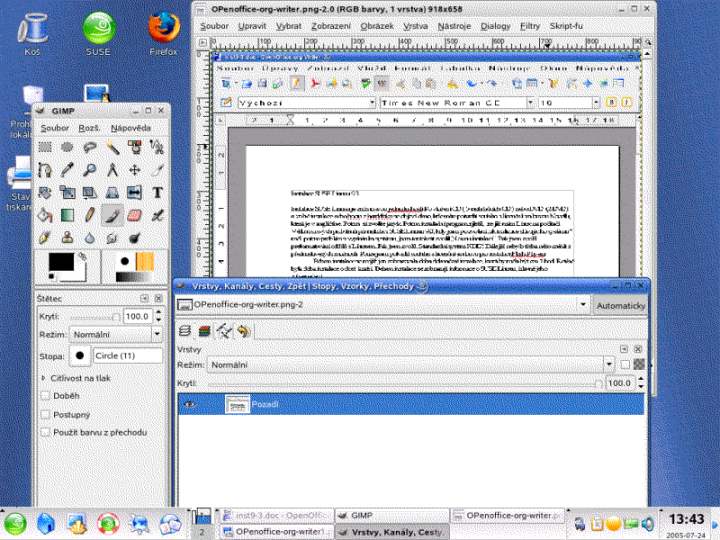Open the image selector dropdown OPenoffice-org-writer.png-2
The width and height of the screenshot is (720, 540).
(382, 305)
